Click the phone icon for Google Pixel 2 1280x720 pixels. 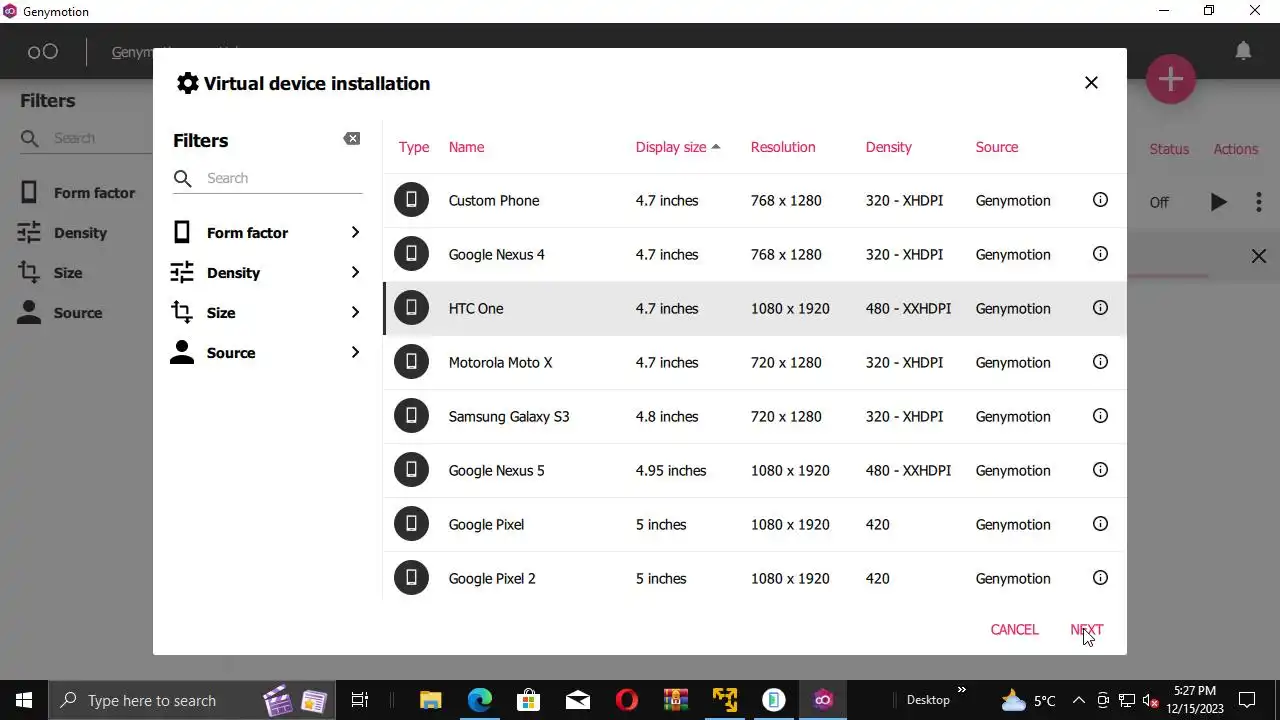(411, 578)
